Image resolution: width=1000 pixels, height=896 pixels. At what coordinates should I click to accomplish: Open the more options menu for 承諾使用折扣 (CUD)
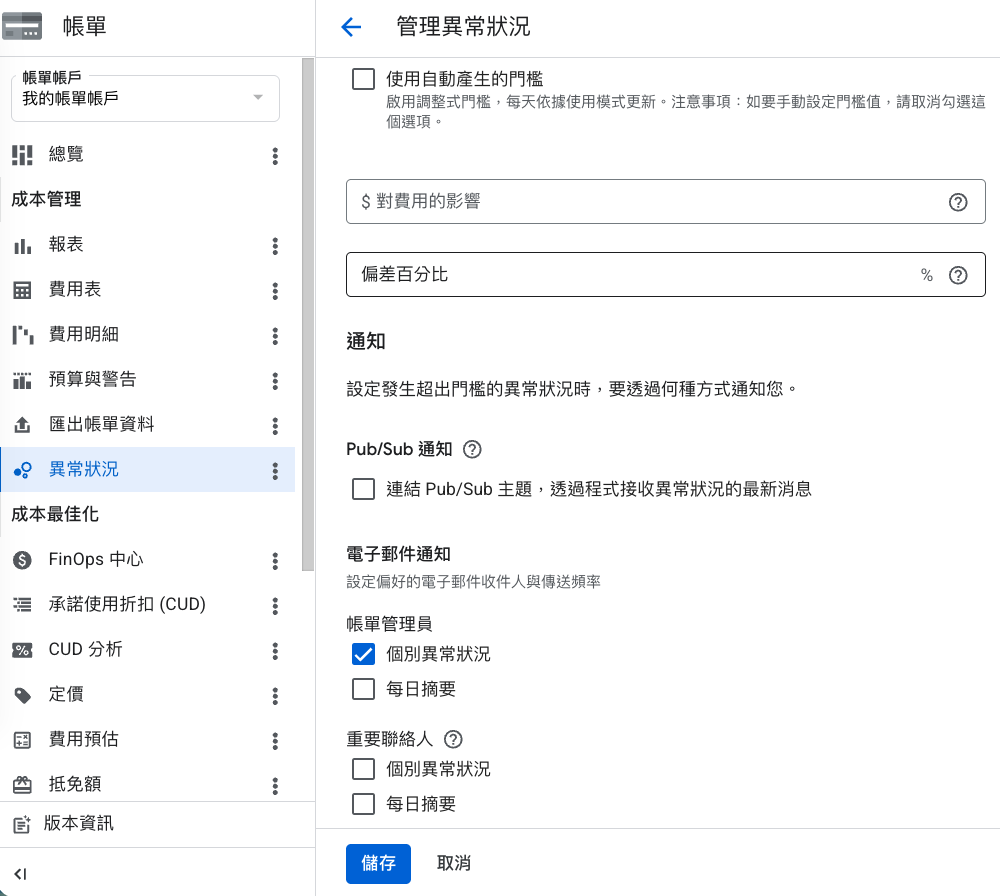click(x=276, y=605)
